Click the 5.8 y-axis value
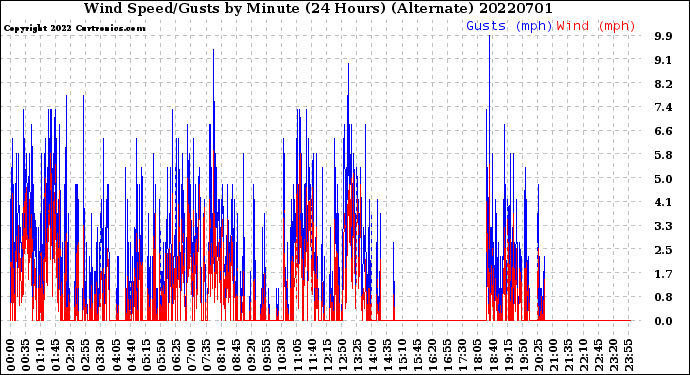The image size is (690, 375). pos(663,155)
